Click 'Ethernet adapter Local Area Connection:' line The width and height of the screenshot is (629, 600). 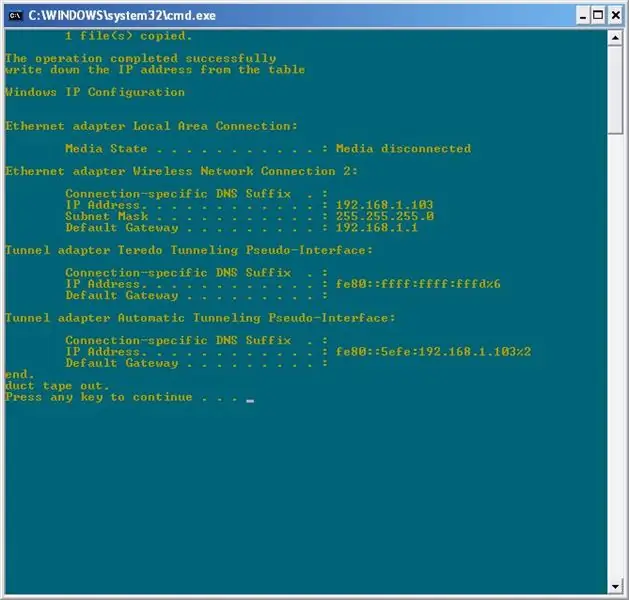point(151,126)
